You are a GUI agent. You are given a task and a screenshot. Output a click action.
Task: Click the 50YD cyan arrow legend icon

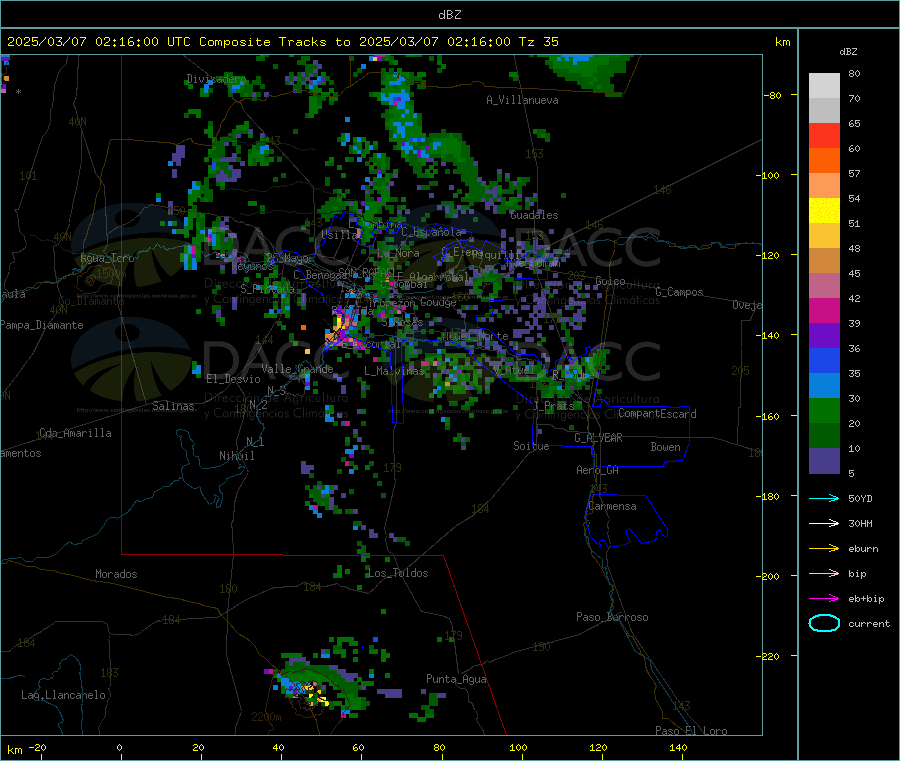[824, 498]
